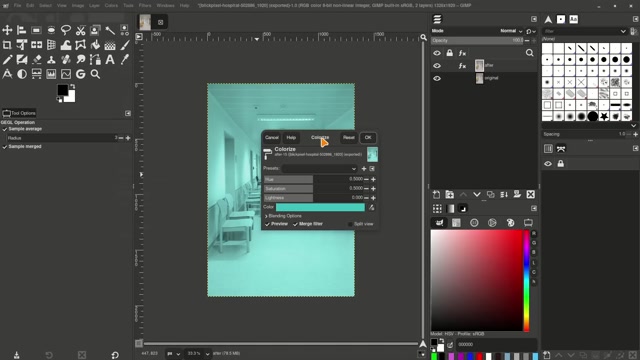640x360 pixels.
Task: Hide the 'original' layer
Action: pos(437,78)
